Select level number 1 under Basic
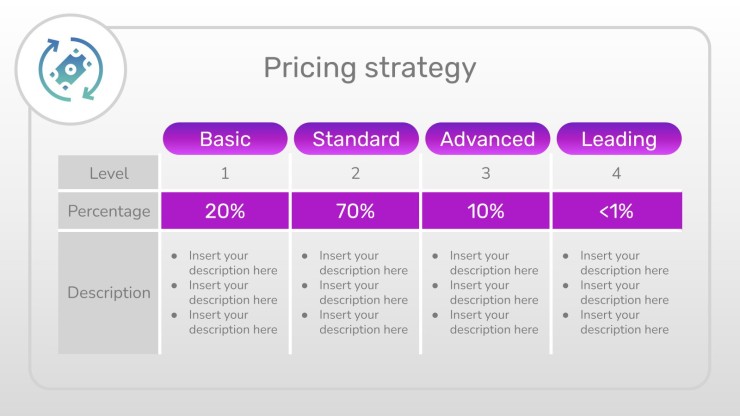Screen dimensions: 740x416 tap(225, 173)
